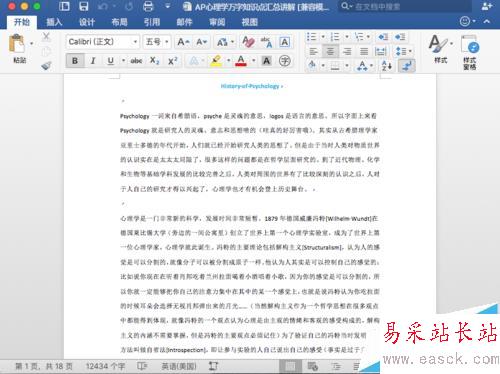Select the Format Painter brush
The height and width of the screenshot is (374, 500).
46,66
